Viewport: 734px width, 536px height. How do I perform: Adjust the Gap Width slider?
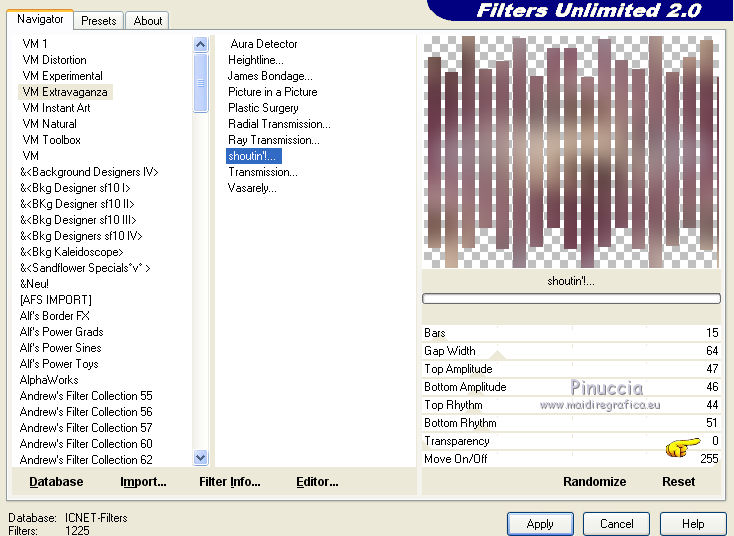pyautogui.click(x=571, y=351)
